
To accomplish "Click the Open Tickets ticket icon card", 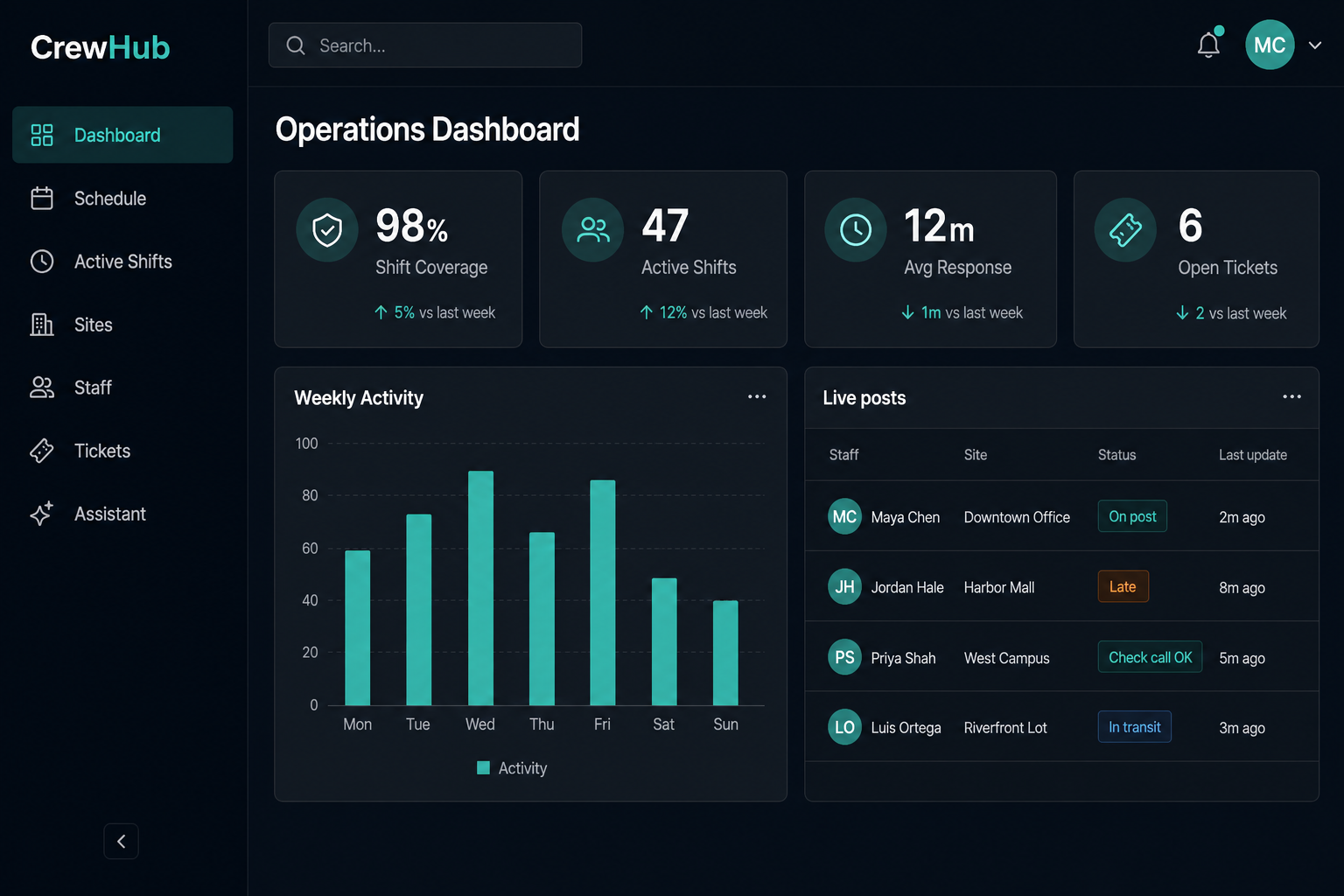I will coord(1125,230).
